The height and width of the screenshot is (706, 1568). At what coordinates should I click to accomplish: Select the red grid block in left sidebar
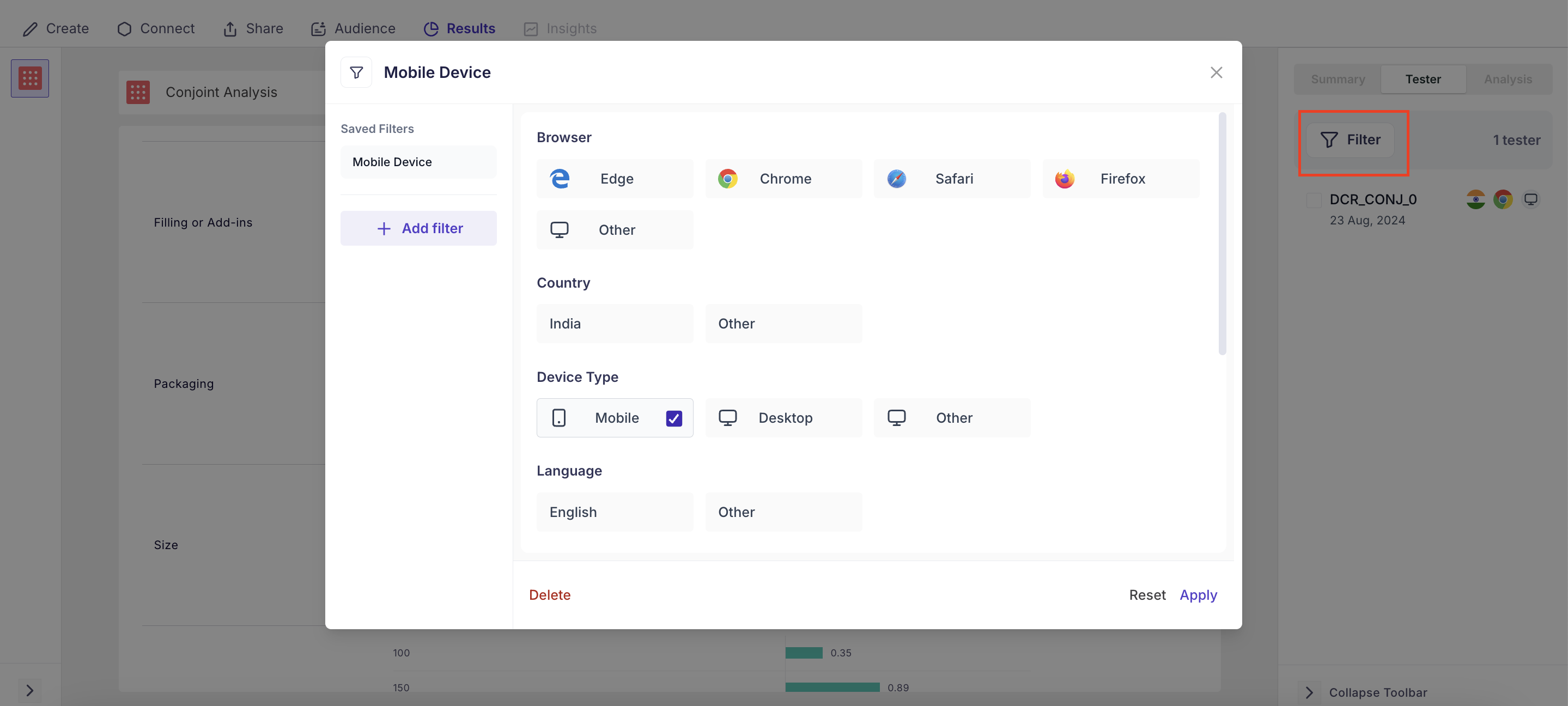tap(30, 78)
